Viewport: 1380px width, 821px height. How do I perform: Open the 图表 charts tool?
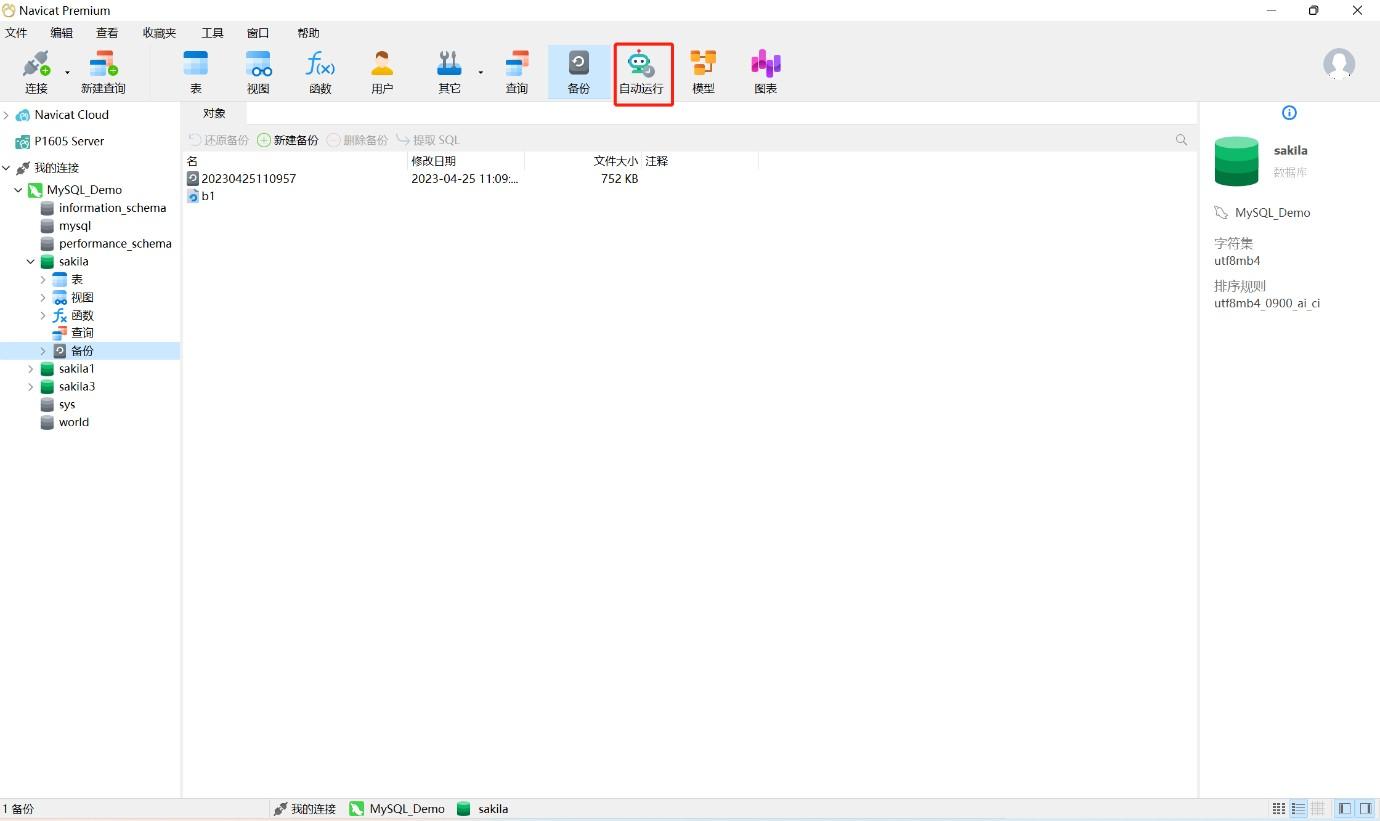765,73
